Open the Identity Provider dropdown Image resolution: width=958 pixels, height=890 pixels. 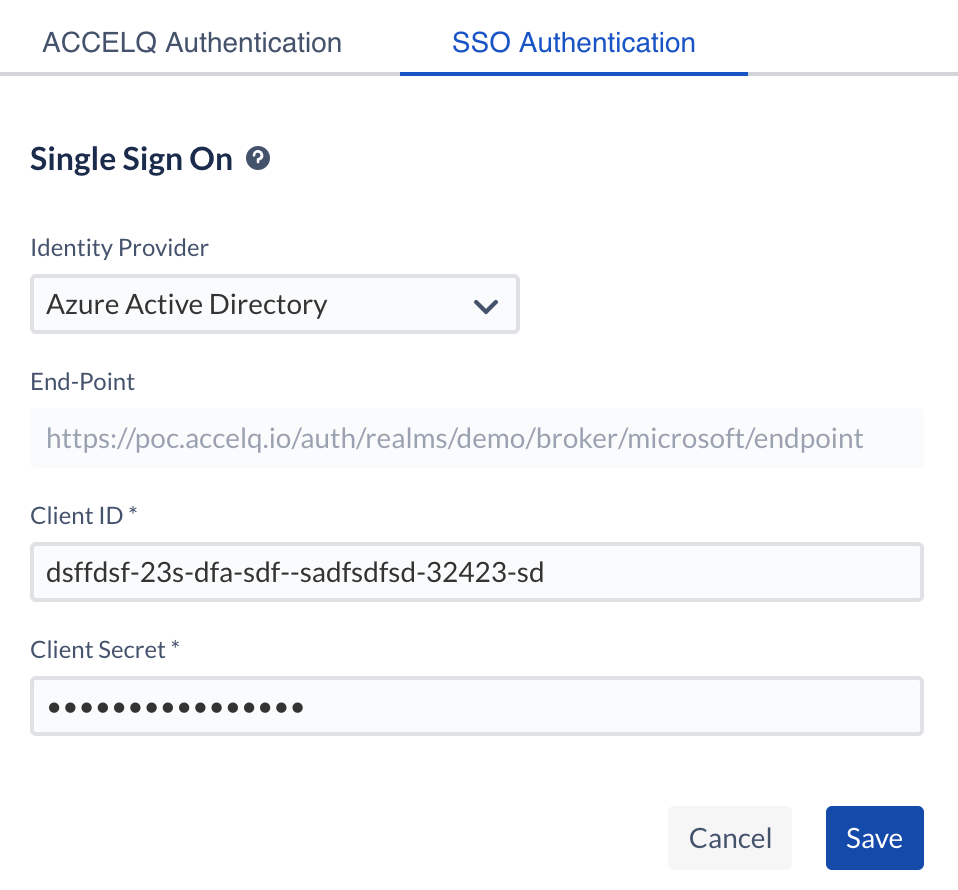click(274, 305)
